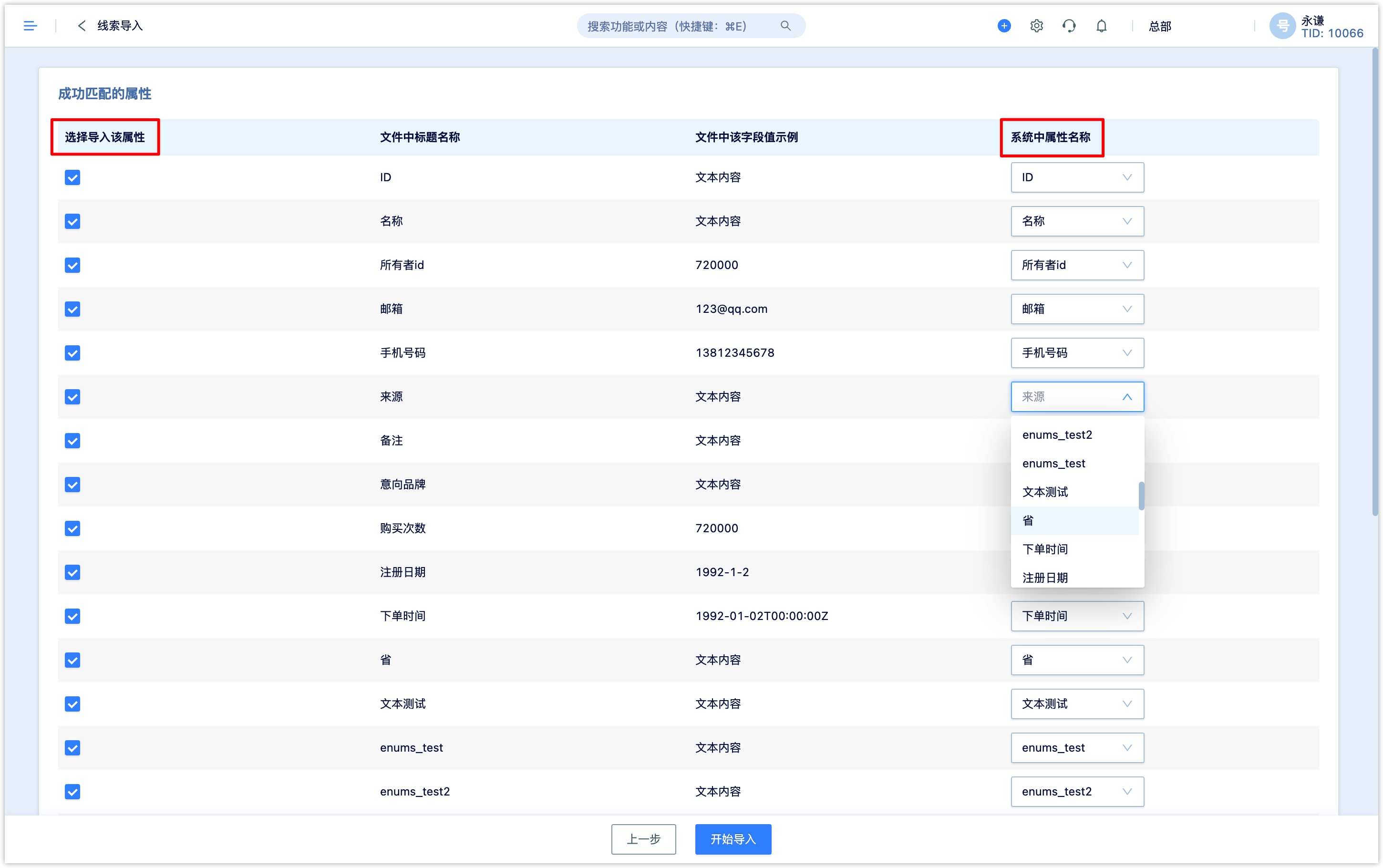
Task: Click the 意向品牌 title cell
Action: [403, 485]
